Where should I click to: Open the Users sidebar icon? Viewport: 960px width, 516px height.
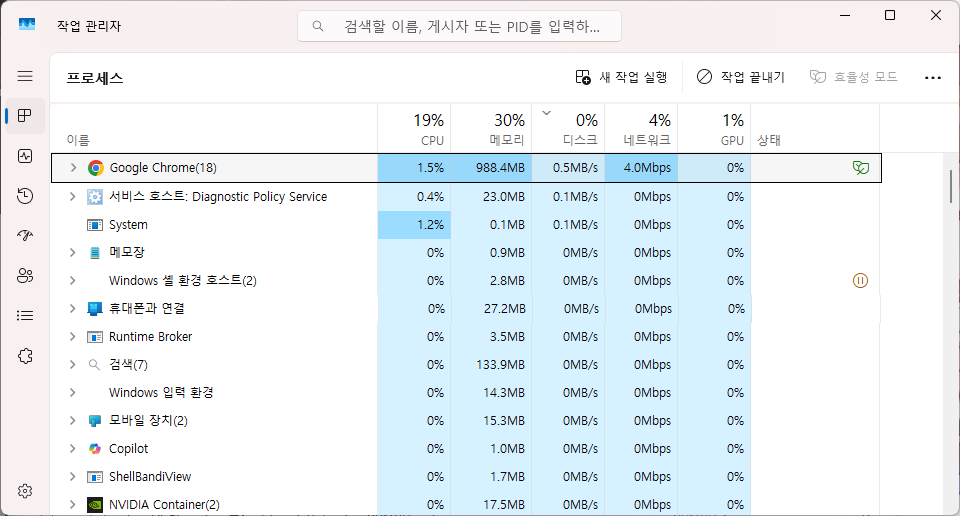coord(25,276)
